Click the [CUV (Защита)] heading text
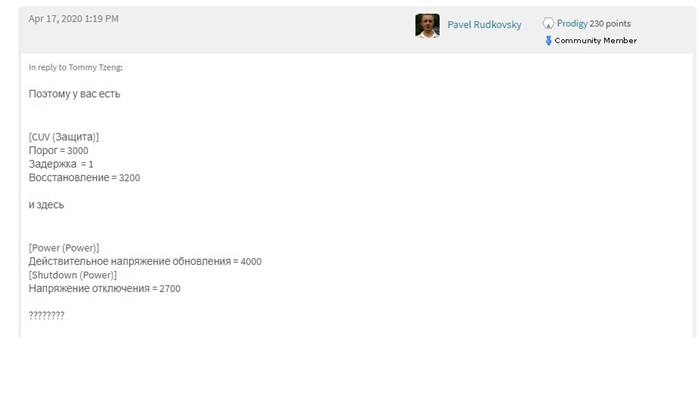 tap(64, 137)
